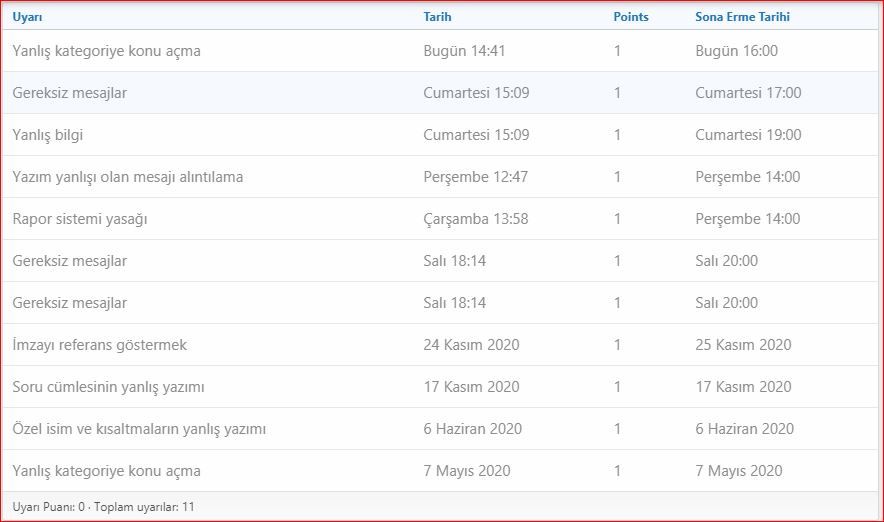Open the Gereksiz mesajlar warning from Cumartesi
Viewport: 884px width, 522px height.
70,93
